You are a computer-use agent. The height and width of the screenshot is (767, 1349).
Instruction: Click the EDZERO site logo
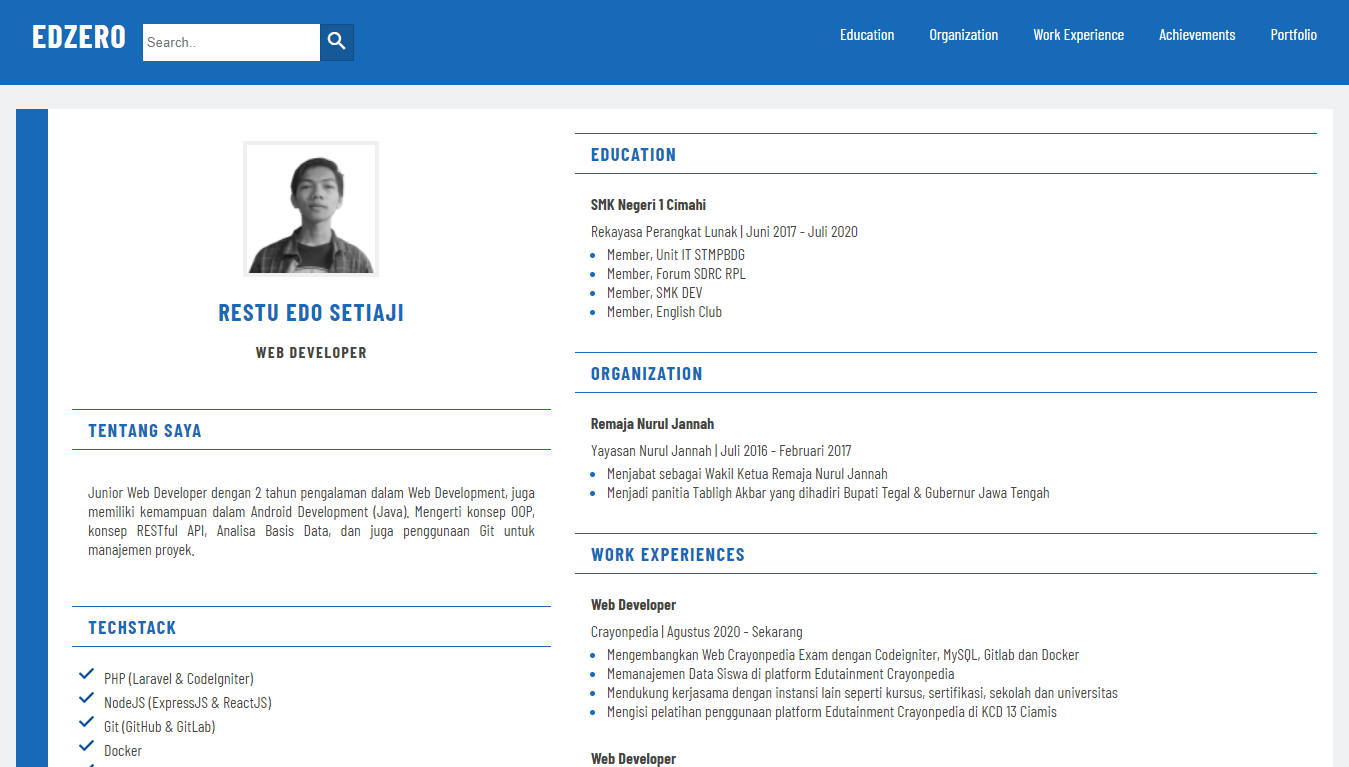tap(78, 36)
